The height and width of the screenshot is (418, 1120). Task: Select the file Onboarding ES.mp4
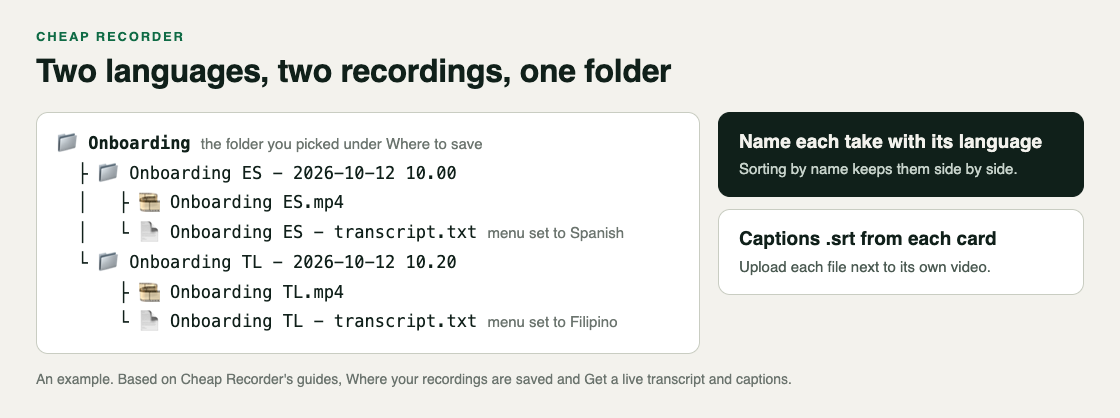click(x=256, y=203)
